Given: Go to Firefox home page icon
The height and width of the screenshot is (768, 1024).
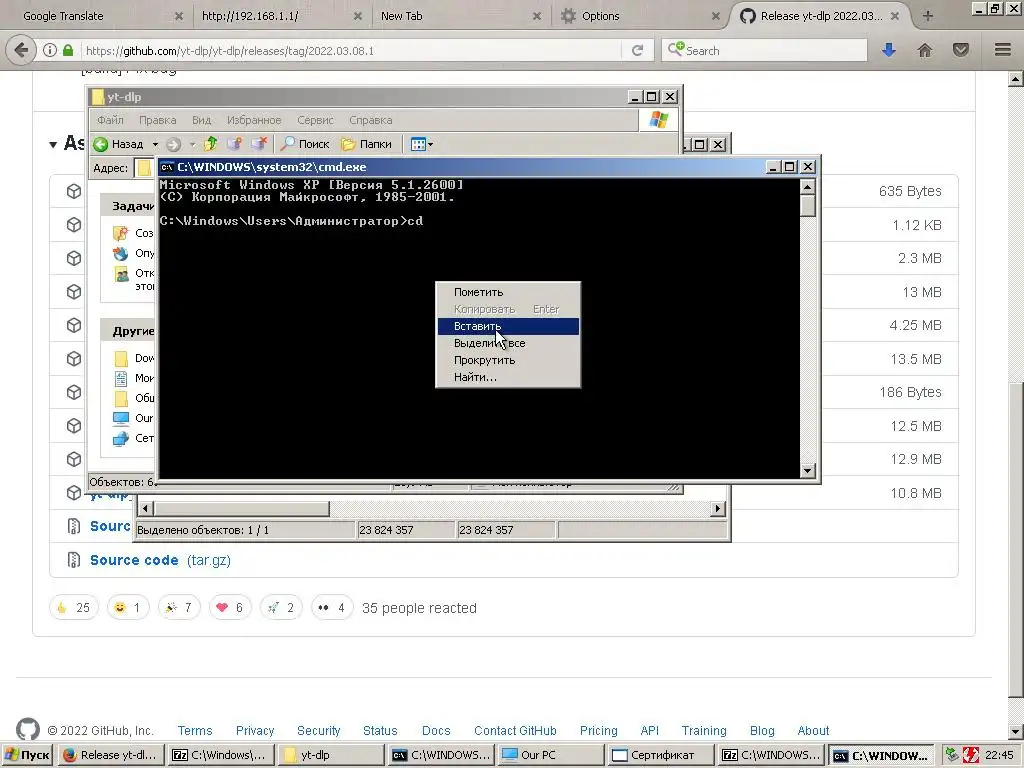Looking at the screenshot, I should pos(925,50).
